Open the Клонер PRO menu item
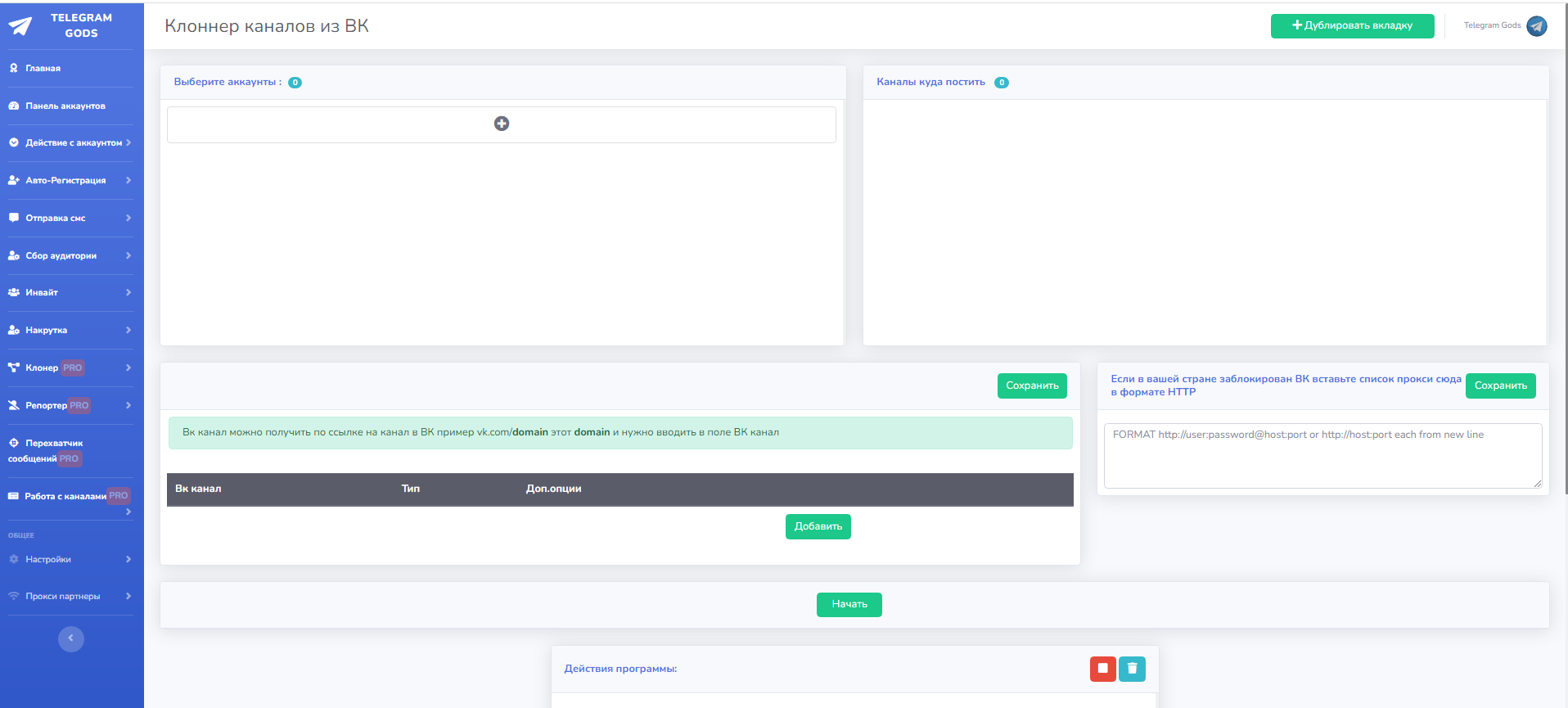The height and width of the screenshot is (708, 1568). coord(70,368)
